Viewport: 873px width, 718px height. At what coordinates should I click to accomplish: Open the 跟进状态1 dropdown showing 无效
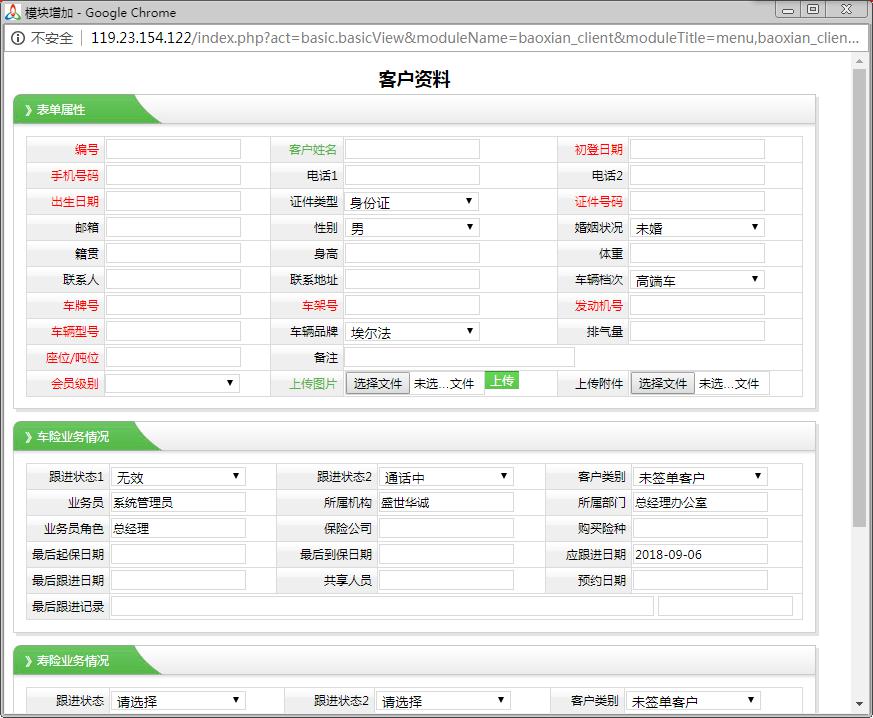point(177,475)
